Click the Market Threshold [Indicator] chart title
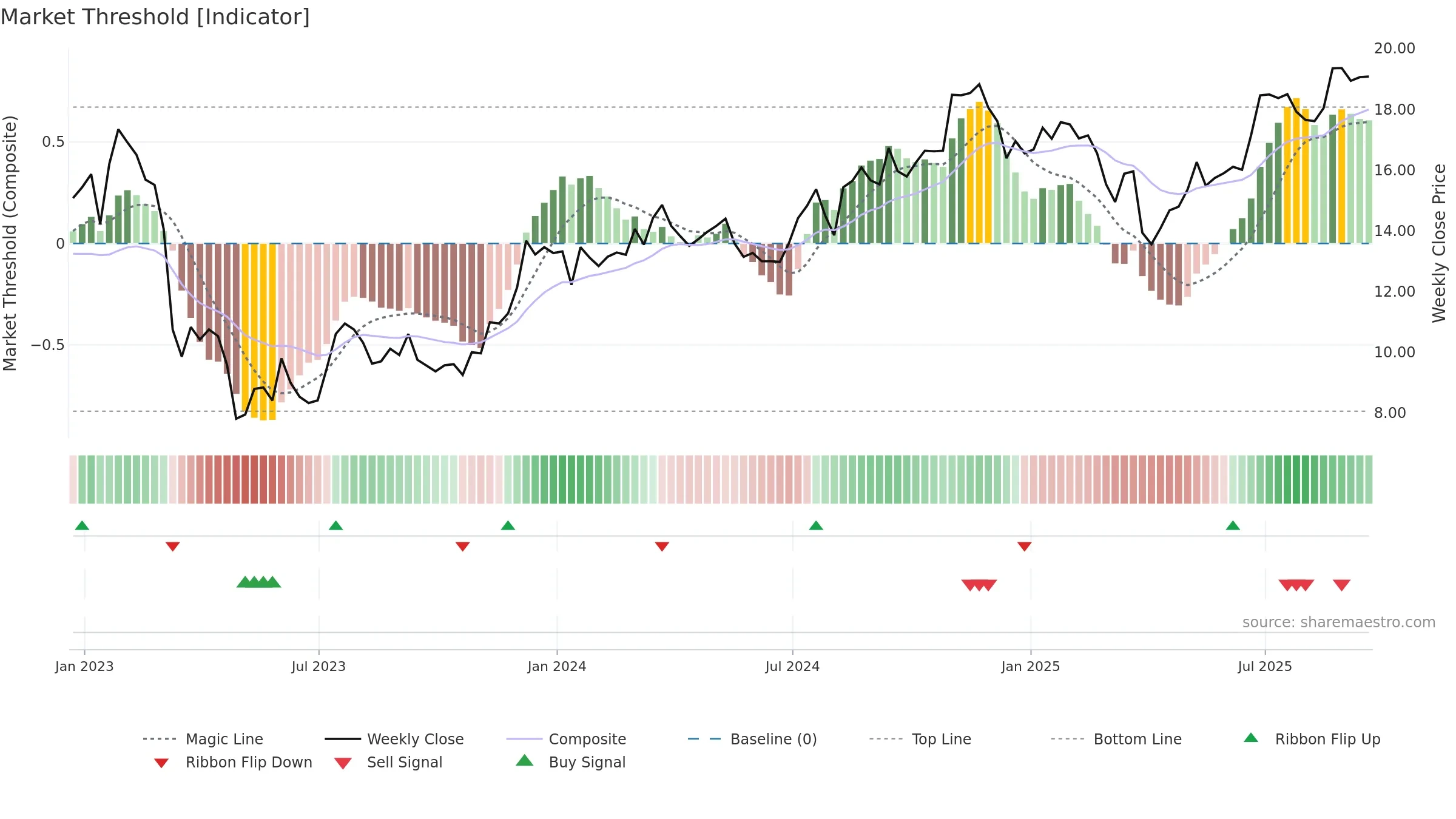1456x819 pixels. point(155,17)
